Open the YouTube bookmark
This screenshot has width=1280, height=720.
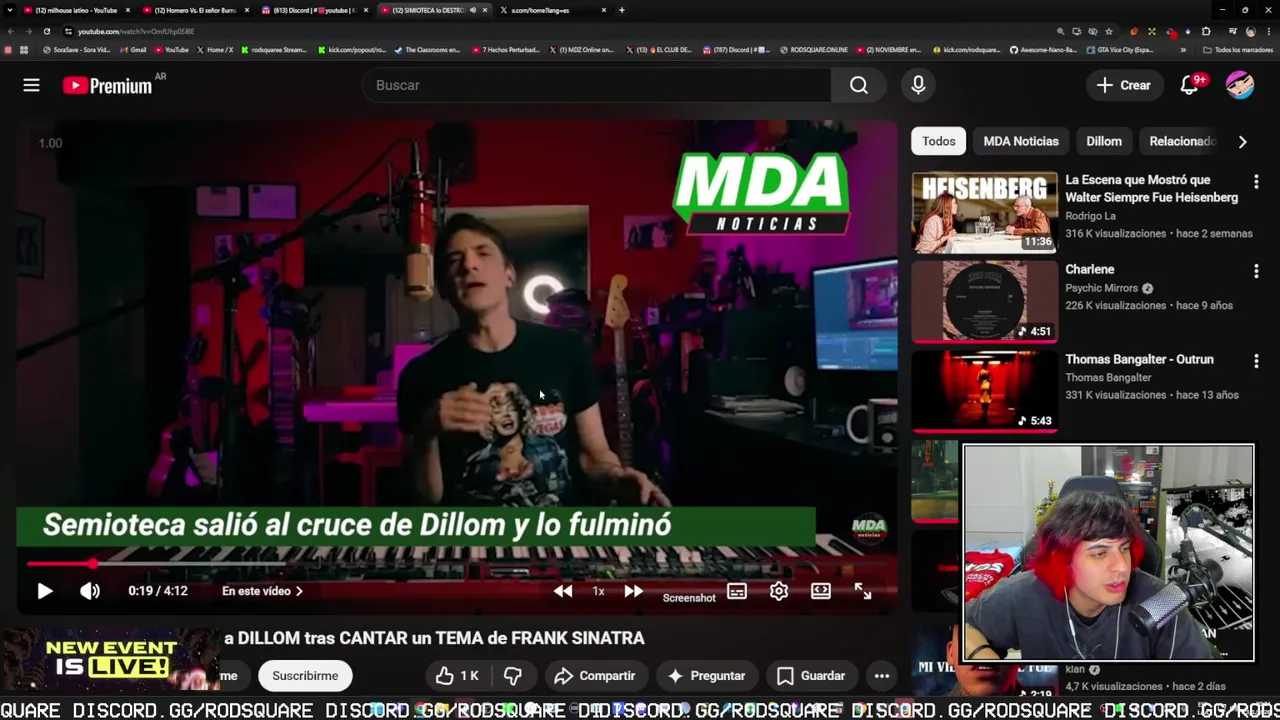click(x=171, y=50)
